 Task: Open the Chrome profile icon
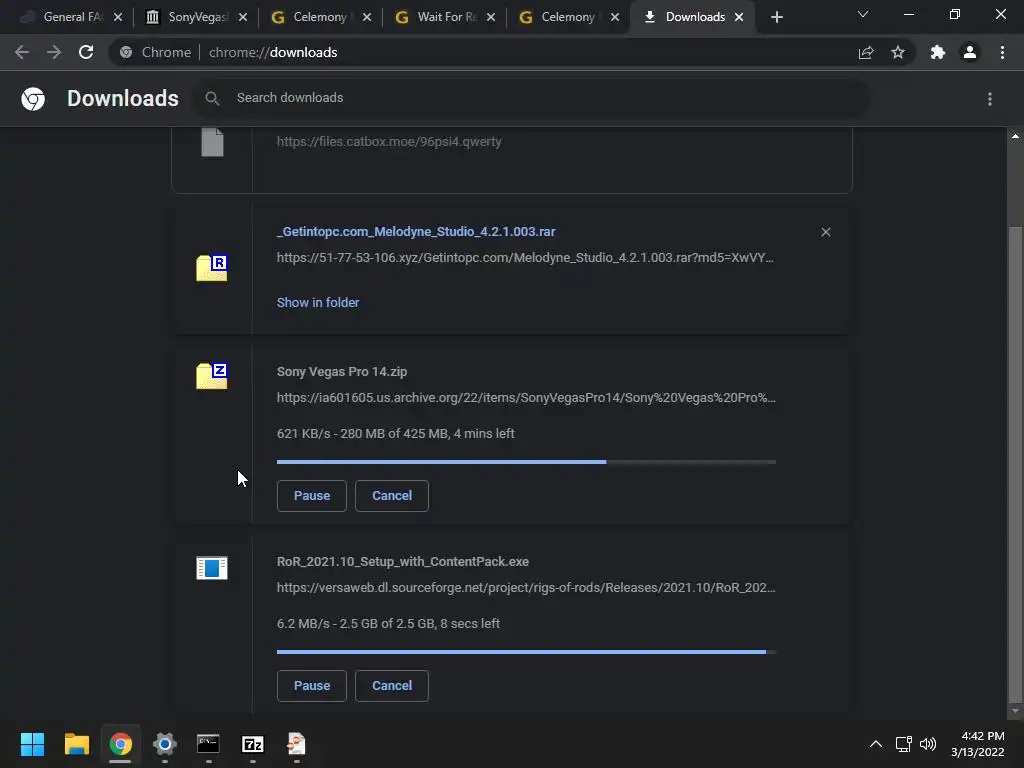pyautogui.click(x=970, y=52)
